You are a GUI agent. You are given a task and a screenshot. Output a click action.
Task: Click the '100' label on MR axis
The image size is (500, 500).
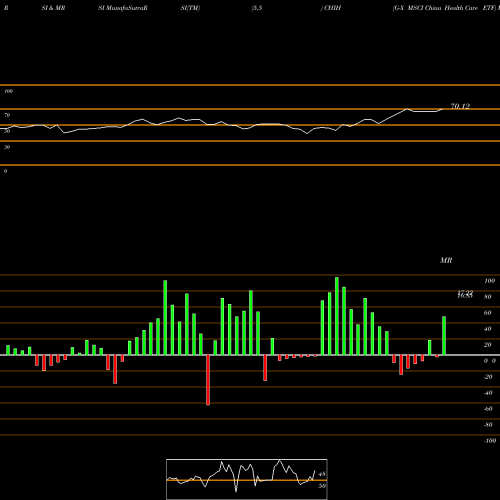point(489,281)
